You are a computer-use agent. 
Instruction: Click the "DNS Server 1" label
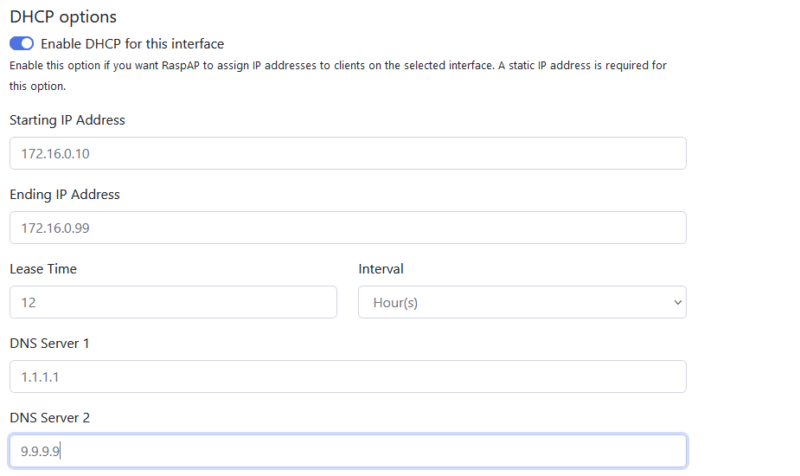coord(51,343)
